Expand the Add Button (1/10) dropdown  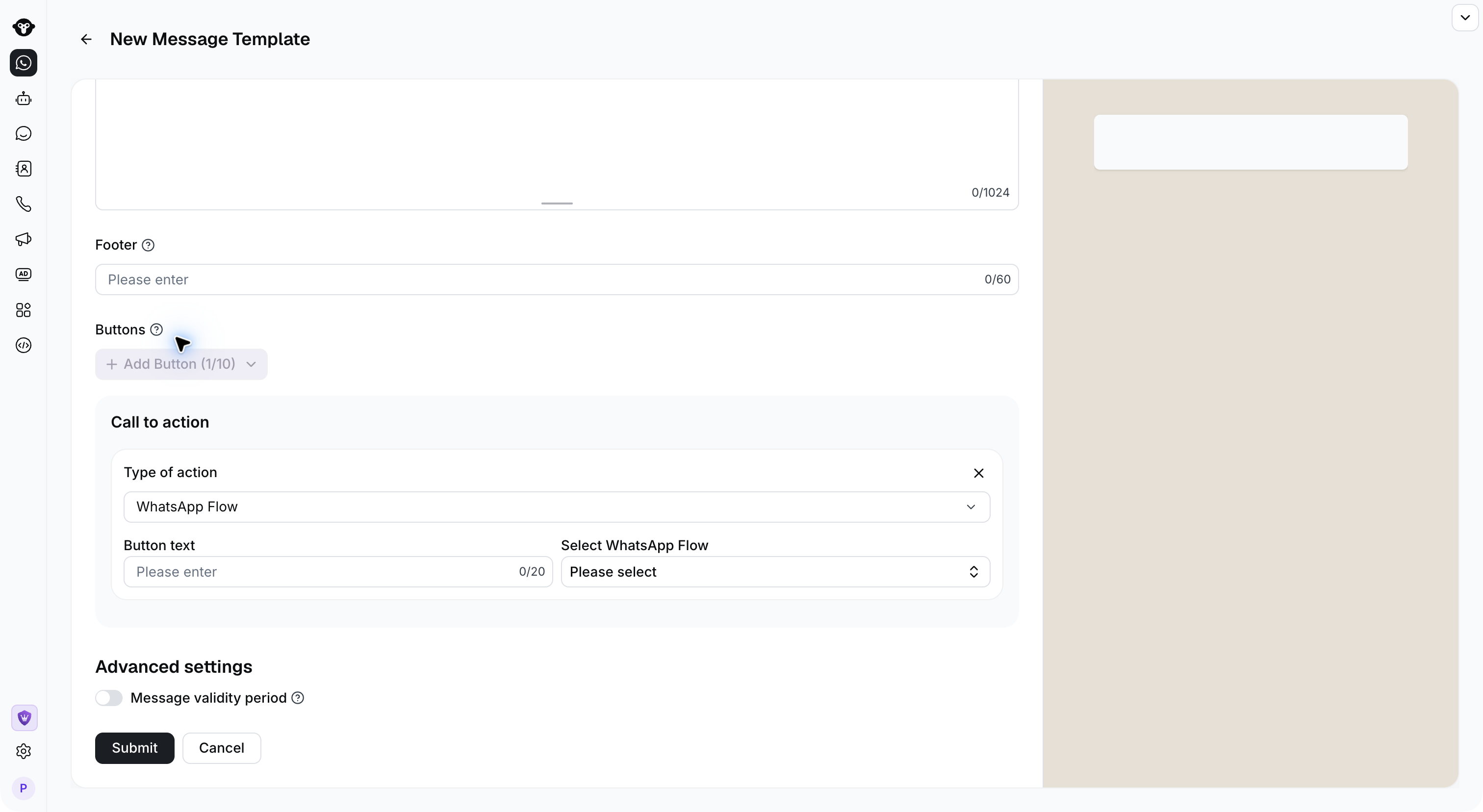coord(181,364)
